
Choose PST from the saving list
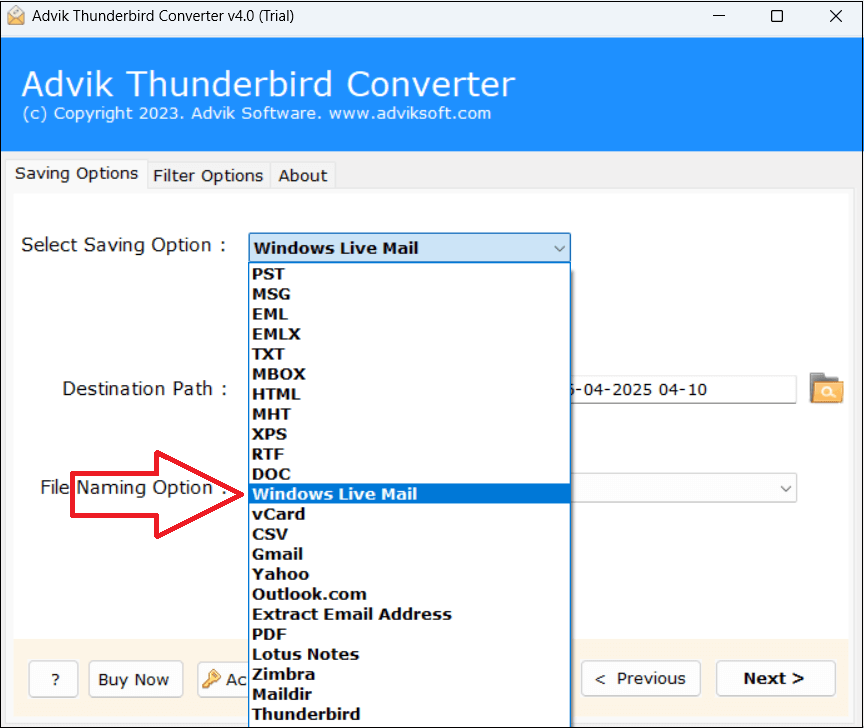click(409, 274)
